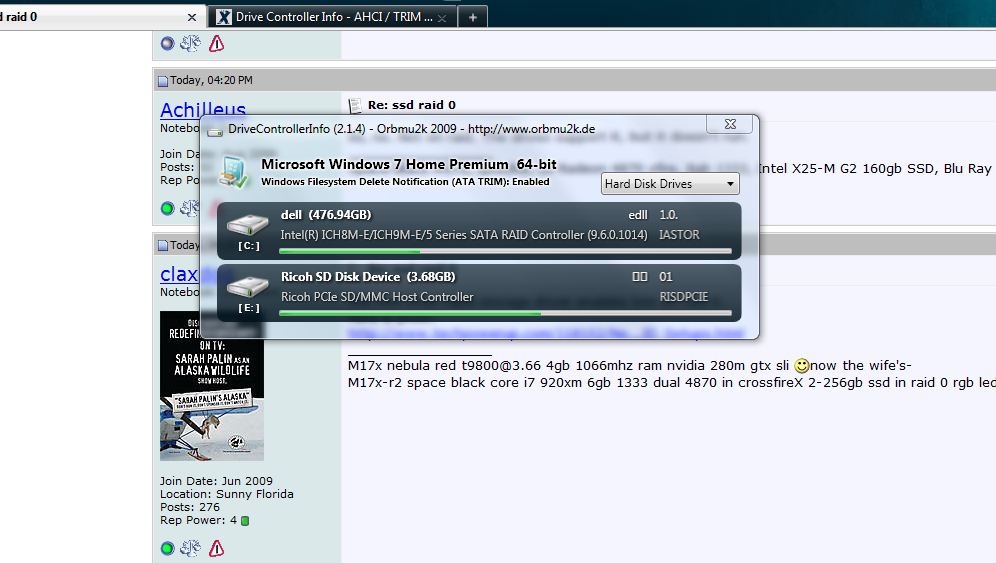The height and width of the screenshot is (563, 996).
Task: Click the 'dell (476.94GB)' drive name
Action: click(x=326, y=215)
